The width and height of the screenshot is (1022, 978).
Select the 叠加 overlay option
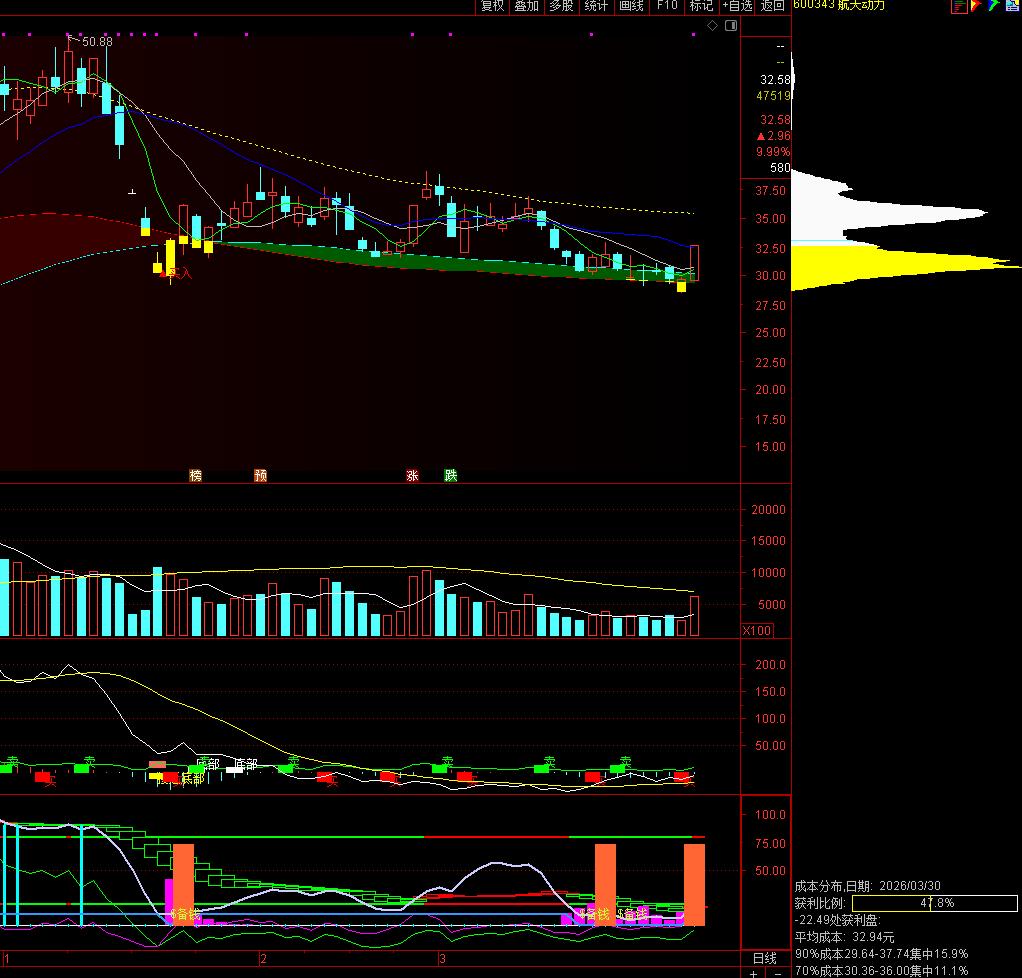(527, 6)
